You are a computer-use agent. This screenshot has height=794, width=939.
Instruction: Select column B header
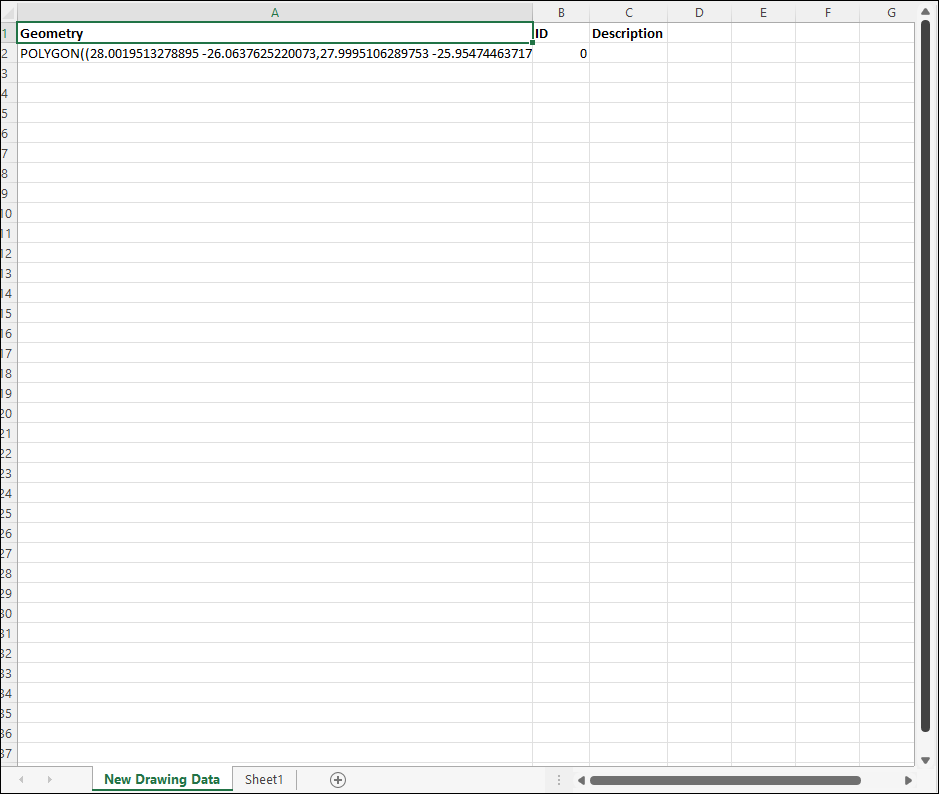coord(561,12)
